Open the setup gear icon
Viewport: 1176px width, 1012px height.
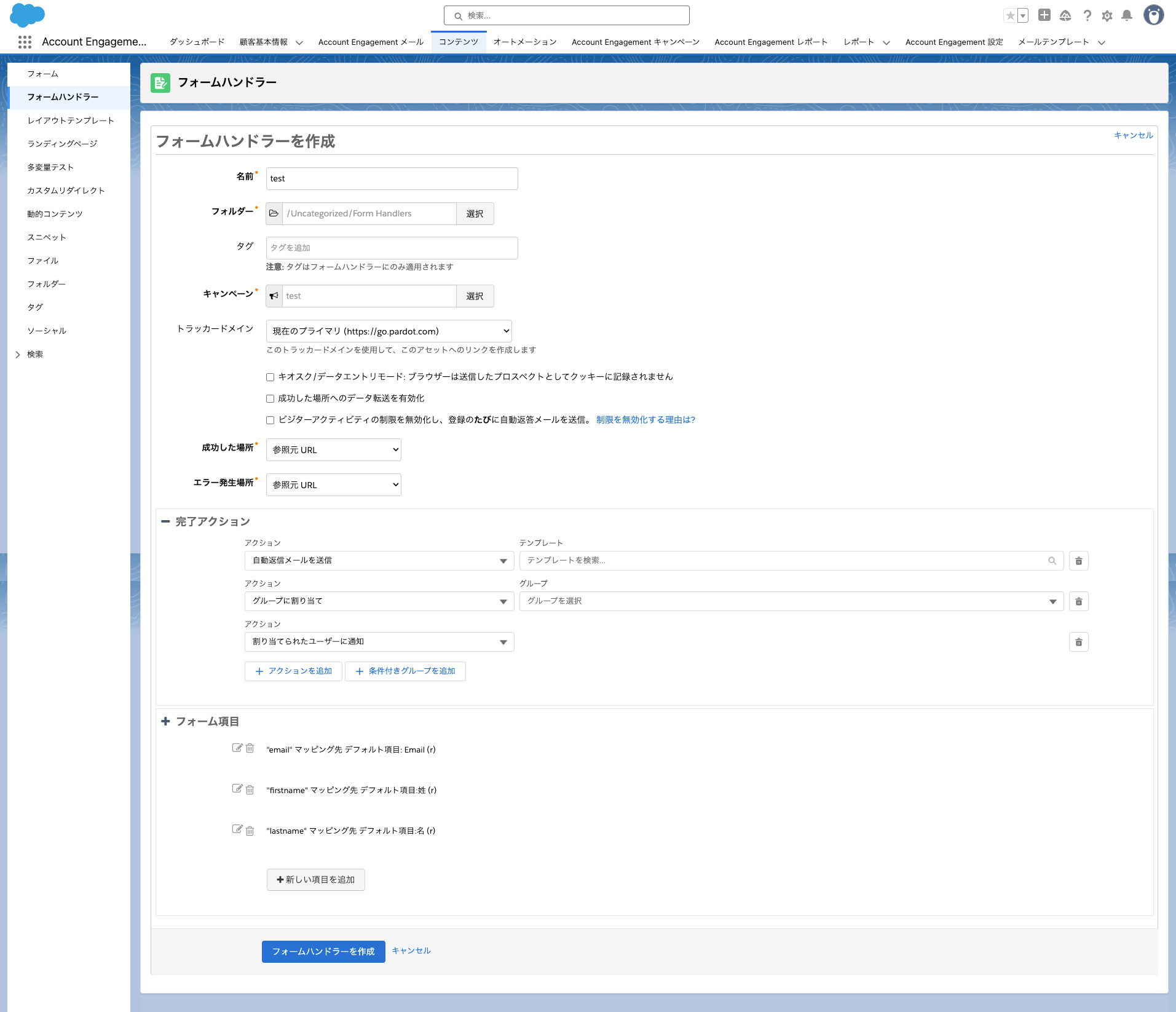pyautogui.click(x=1107, y=15)
